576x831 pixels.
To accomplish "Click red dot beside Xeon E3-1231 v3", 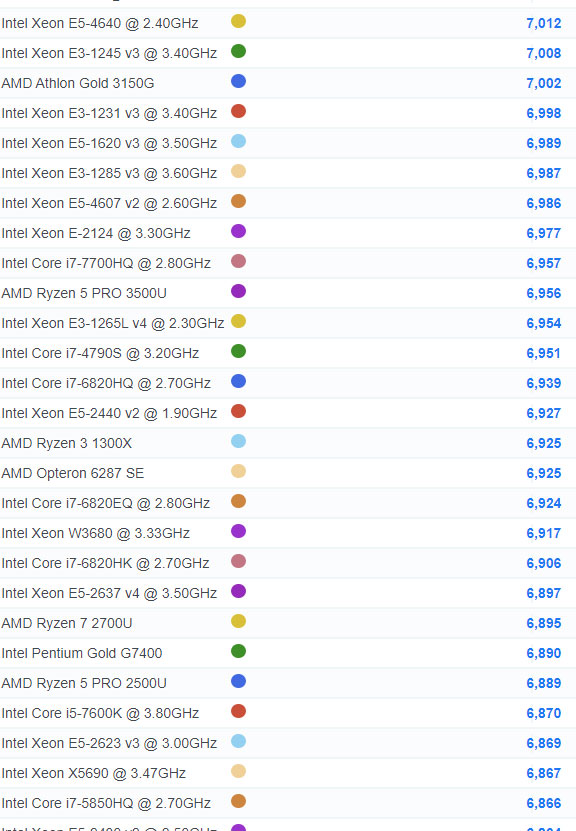I will point(238,111).
